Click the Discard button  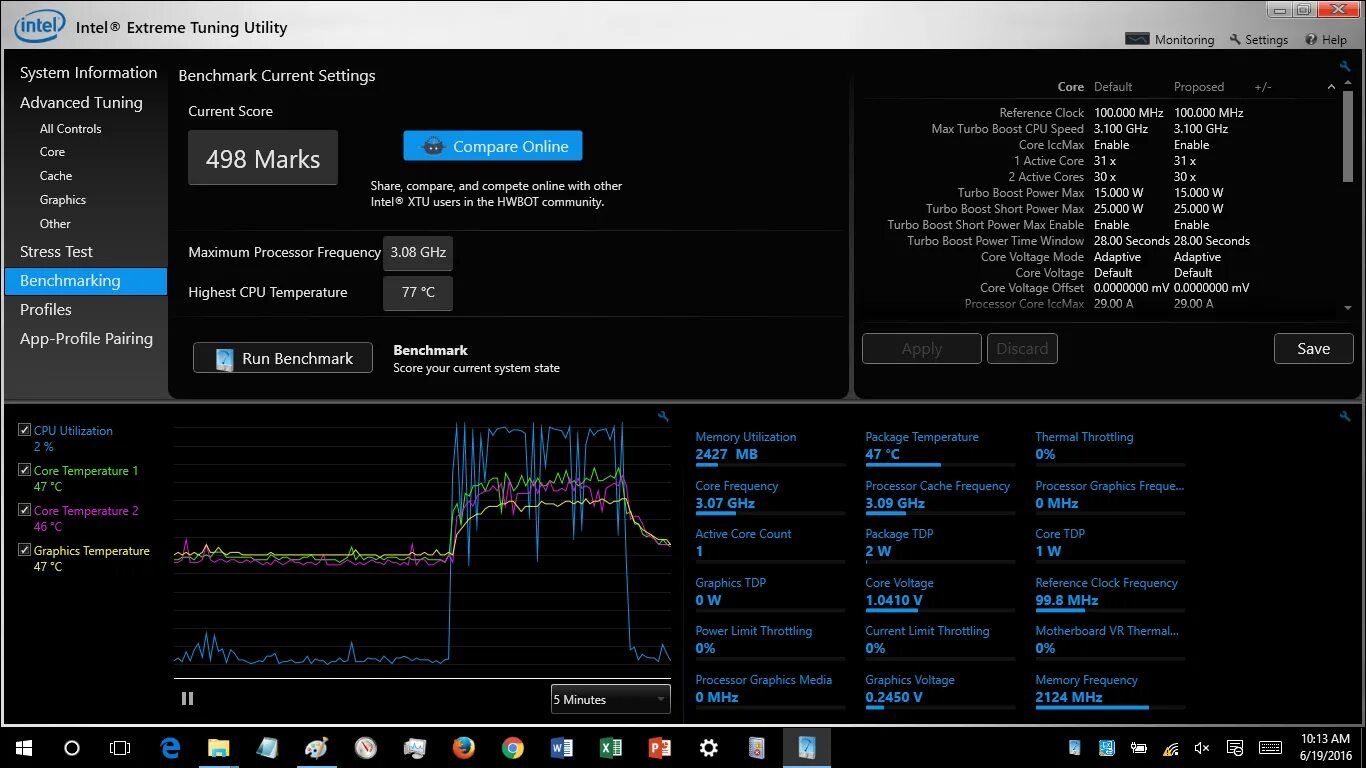(1022, 348)
